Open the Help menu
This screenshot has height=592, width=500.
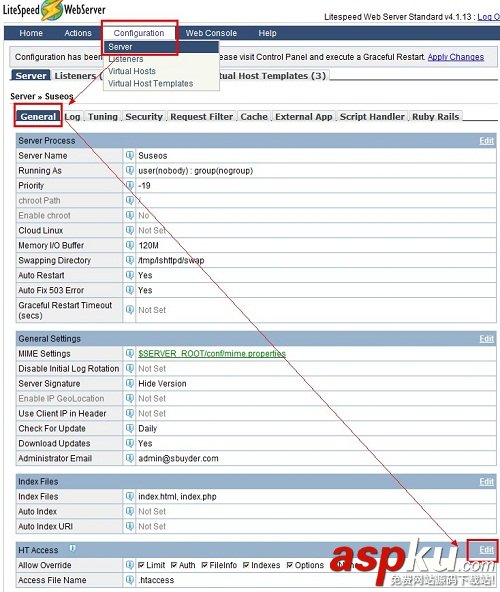click(x=267, y=33)
